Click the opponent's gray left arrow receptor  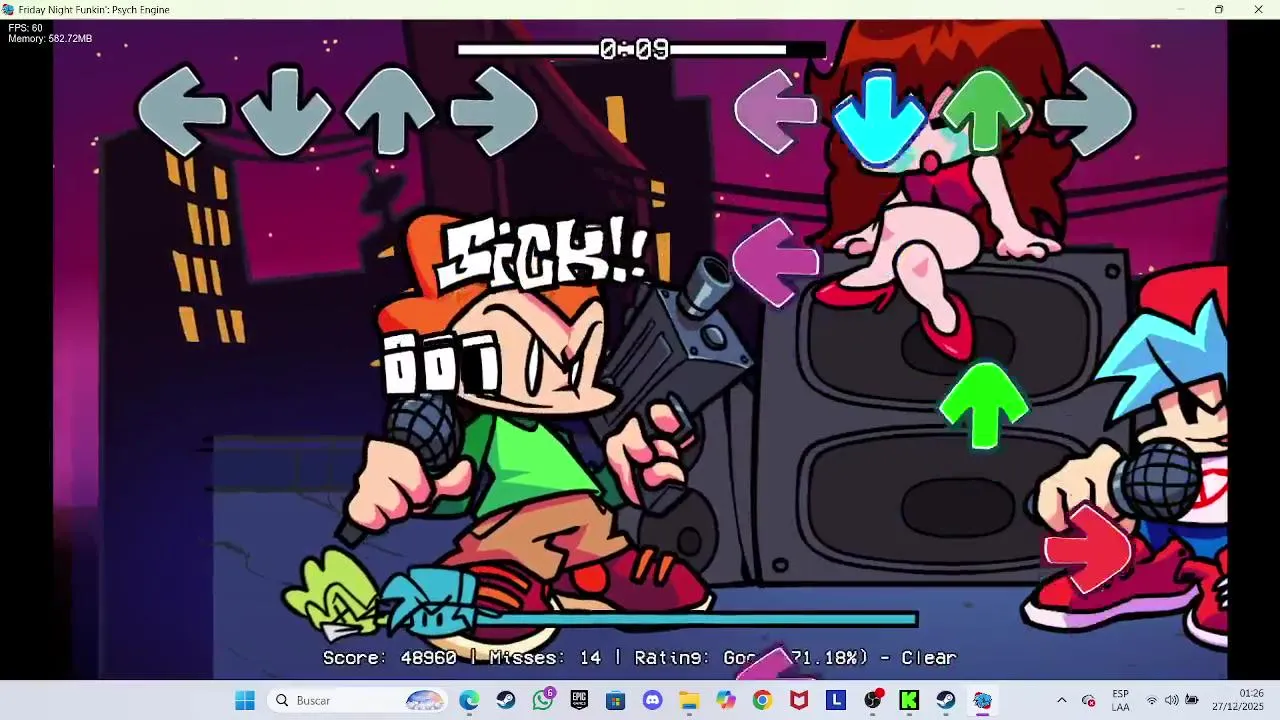181,111
